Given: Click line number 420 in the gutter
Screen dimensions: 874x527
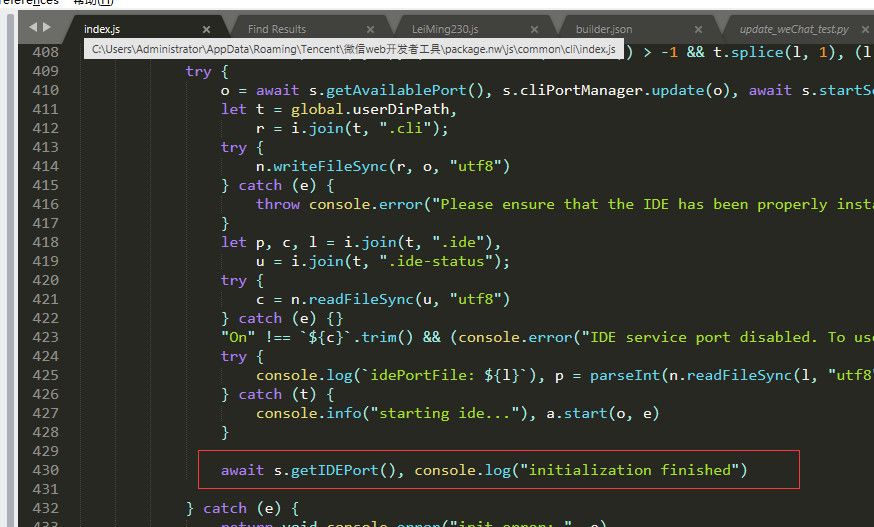Looking at the screenshot, I should pyautogui.click(x=45, y=280).
